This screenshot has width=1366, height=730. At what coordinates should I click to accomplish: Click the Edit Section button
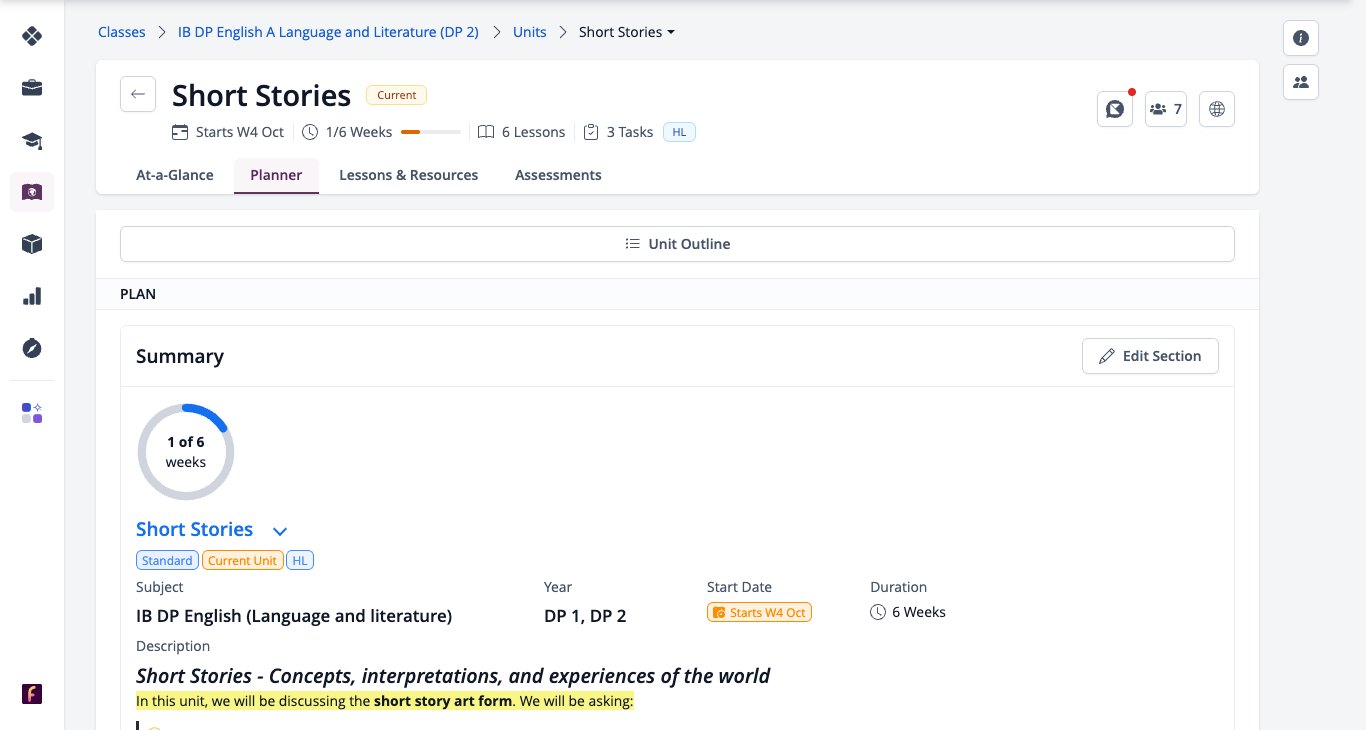pos(1150,356)
